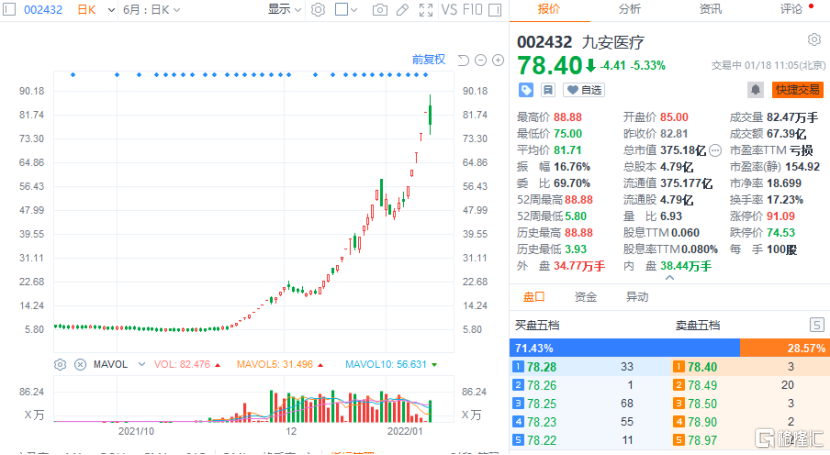
Task: Click 最高价 88.88 value
Action: click(x=567, y=117)
